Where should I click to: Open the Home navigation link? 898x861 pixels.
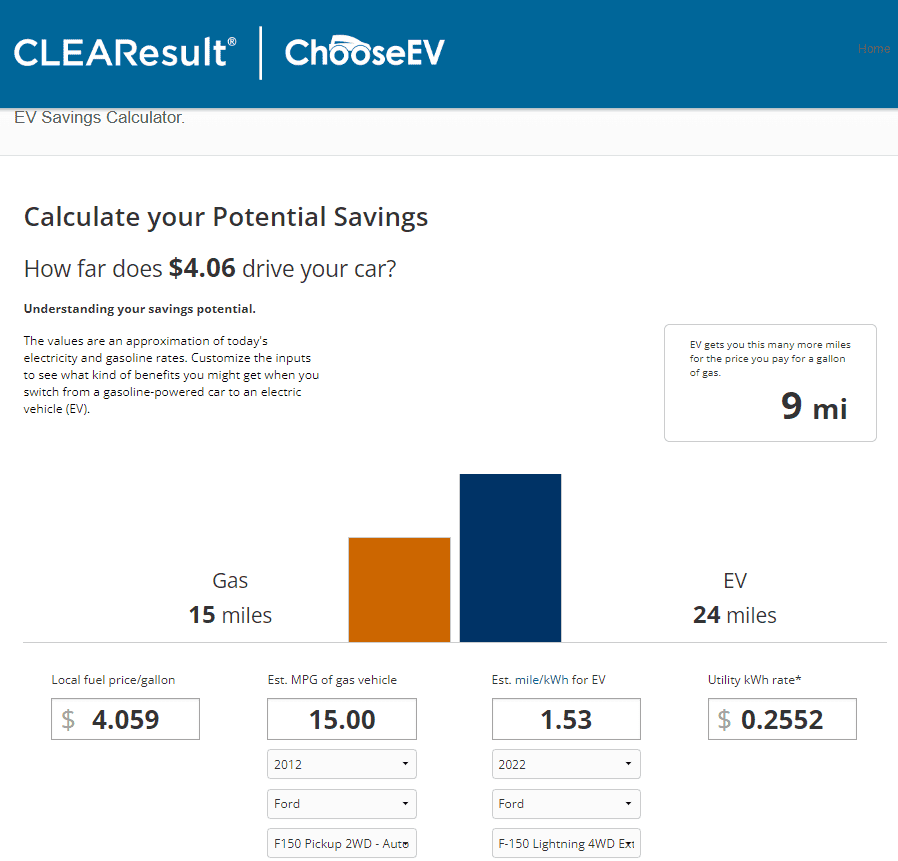[x=874, y=49]
